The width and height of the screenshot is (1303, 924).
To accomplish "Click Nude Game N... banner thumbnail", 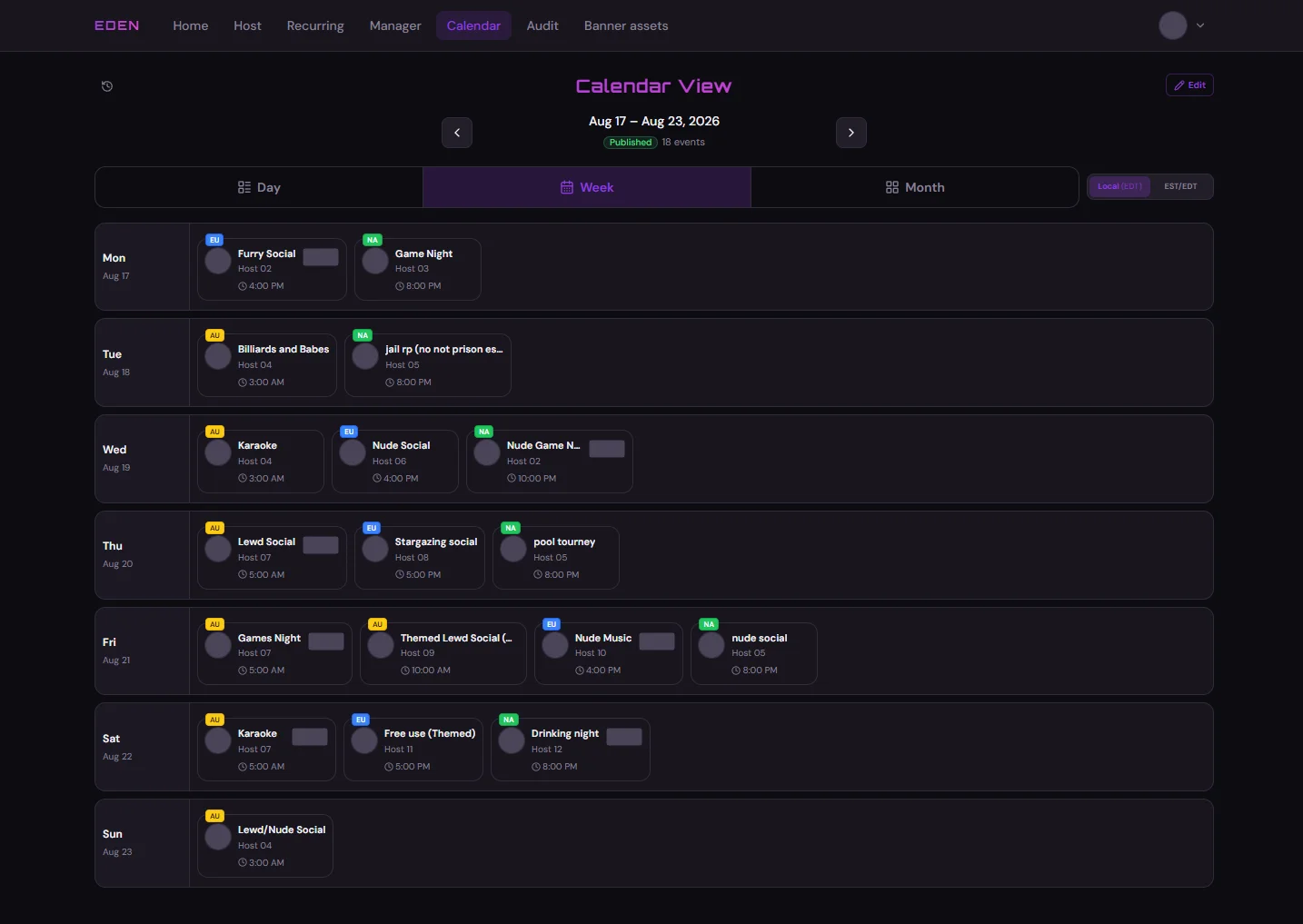I will [x=607, y=449].
